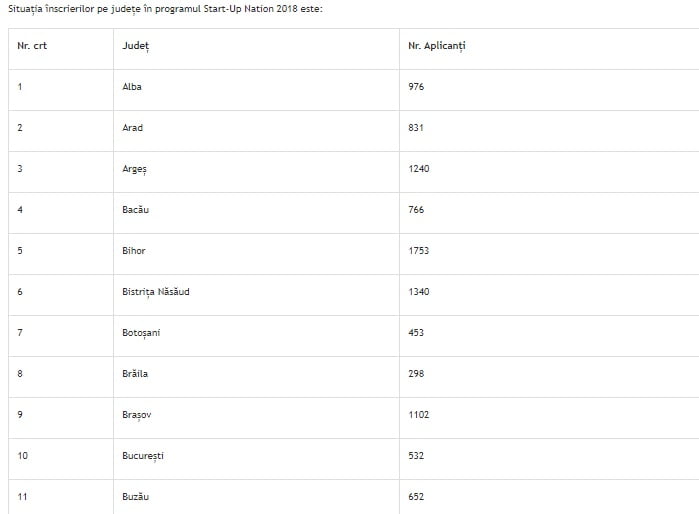Screen dimensions: 699x514
Task: Click the București row name
Action: coord(143,456)
